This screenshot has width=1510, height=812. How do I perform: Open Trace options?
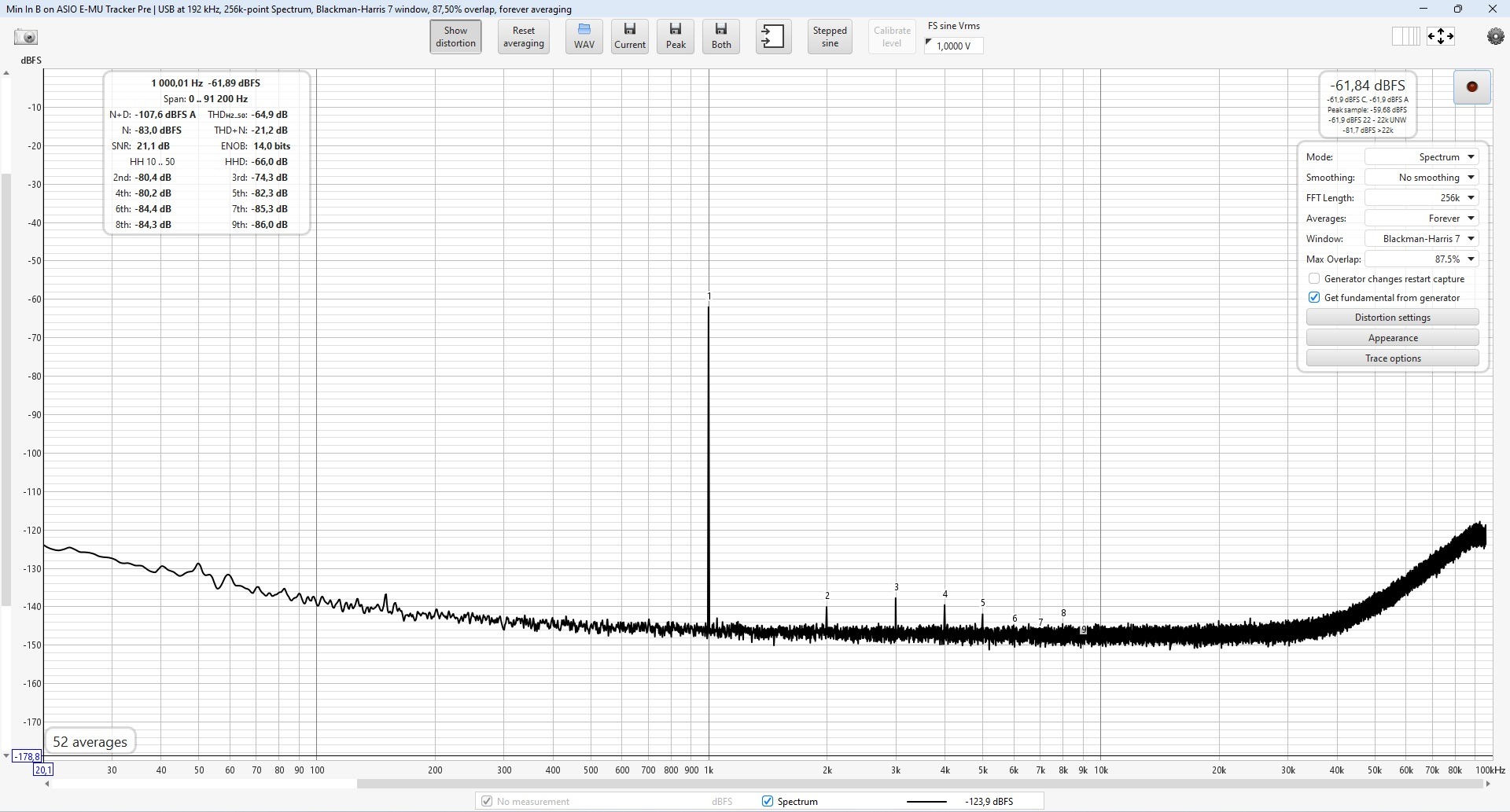click(1393, 358)
